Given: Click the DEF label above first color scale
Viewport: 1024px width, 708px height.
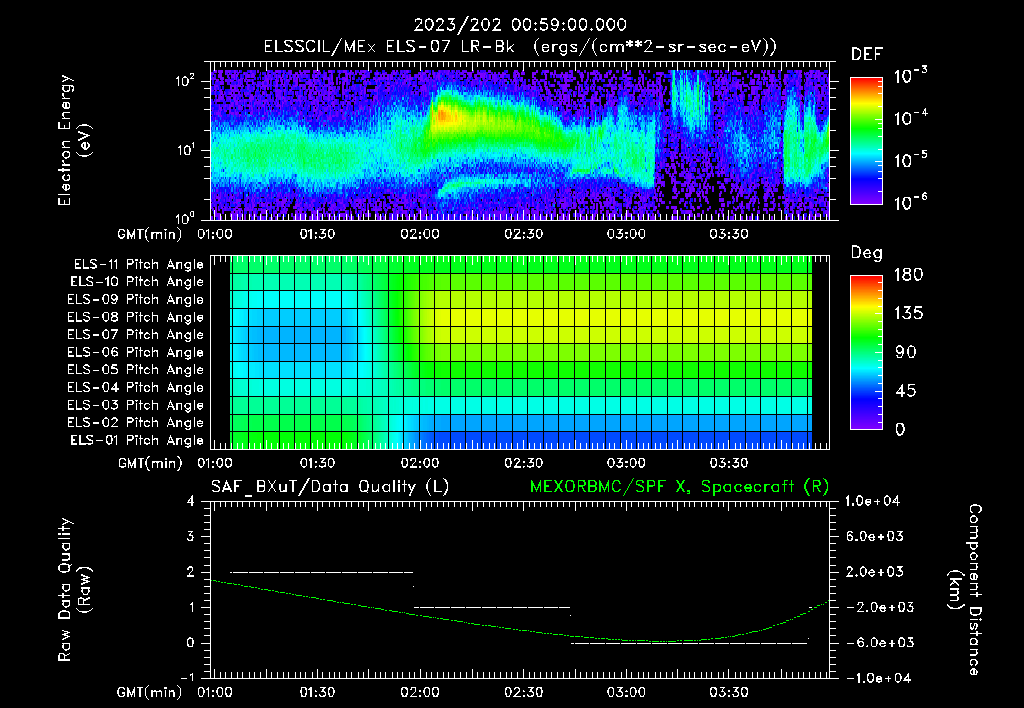Looking at the screenshot, I should [x=867, y=55].
